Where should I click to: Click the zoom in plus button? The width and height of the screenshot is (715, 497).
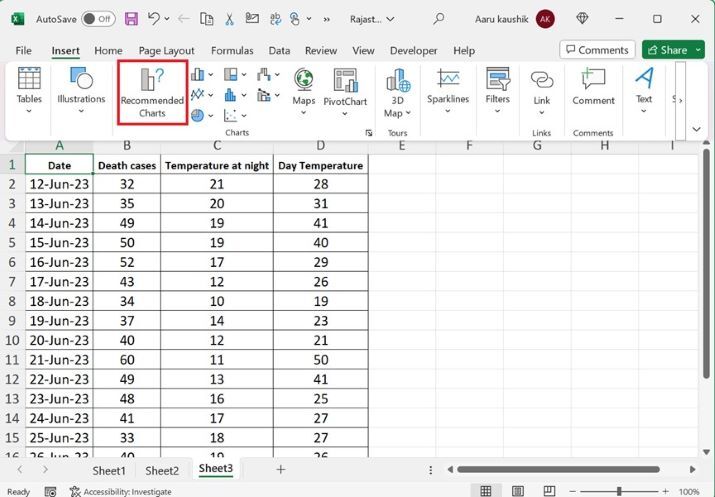coord(665,492)
